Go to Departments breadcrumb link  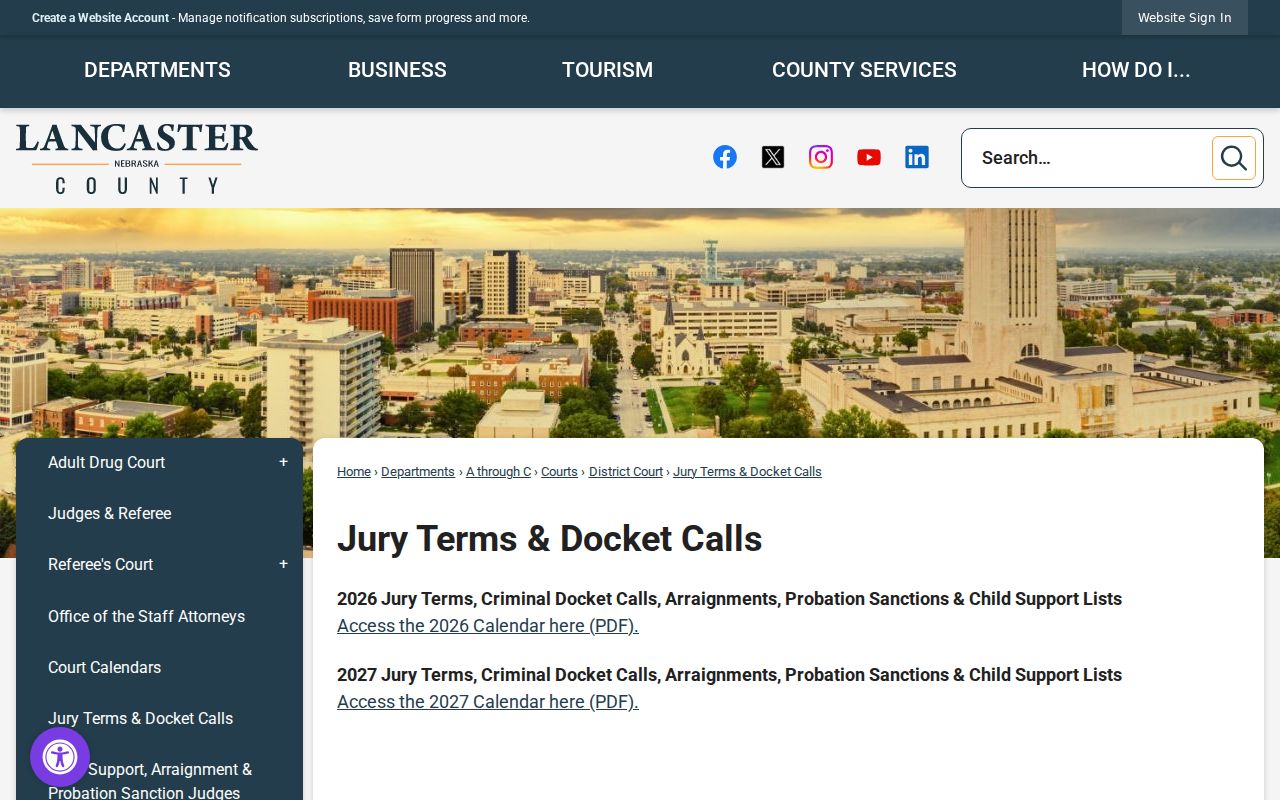tap(418, 472)
